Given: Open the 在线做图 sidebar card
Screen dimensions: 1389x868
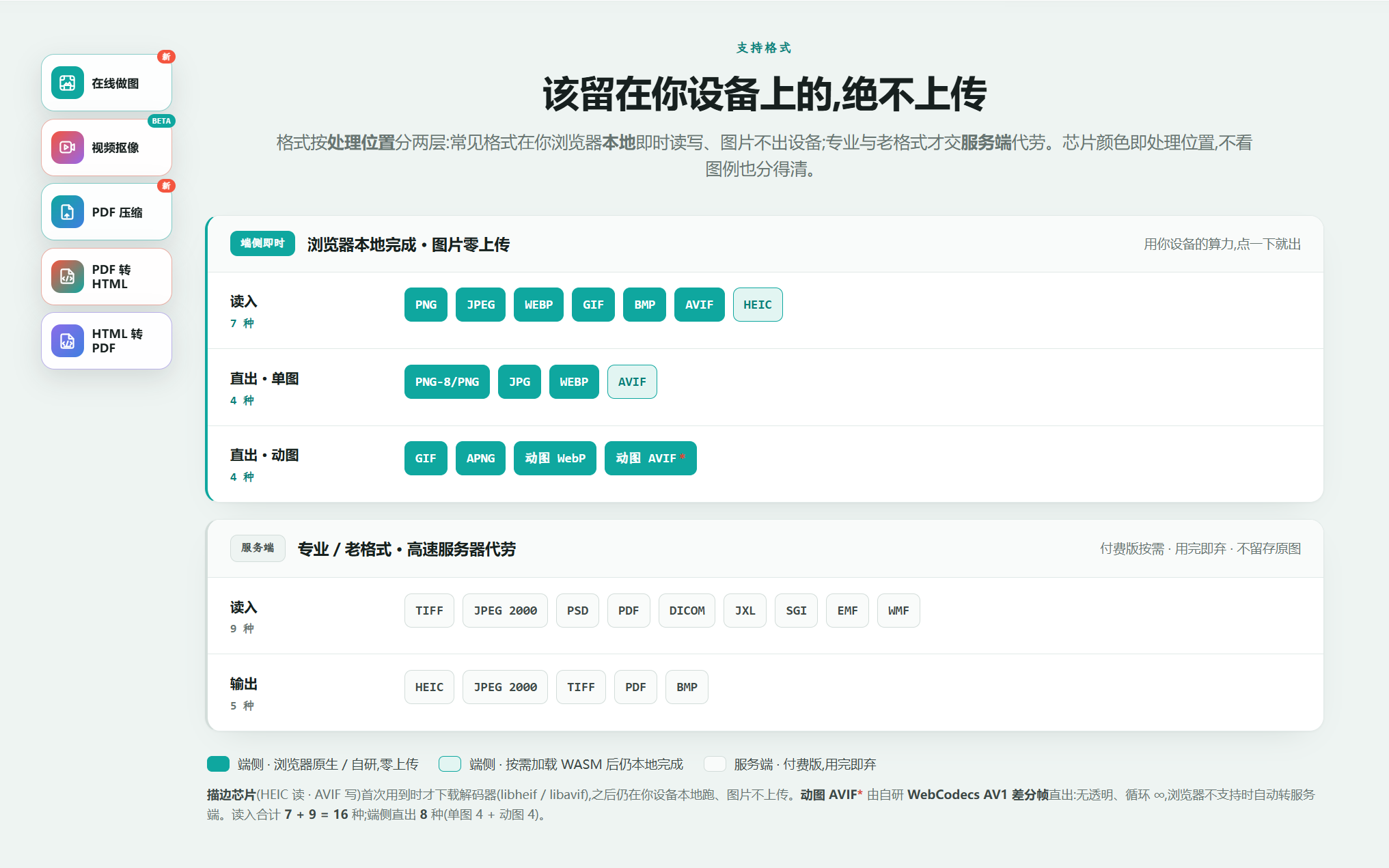Looking at the screenshot, I should click(107, 83).
